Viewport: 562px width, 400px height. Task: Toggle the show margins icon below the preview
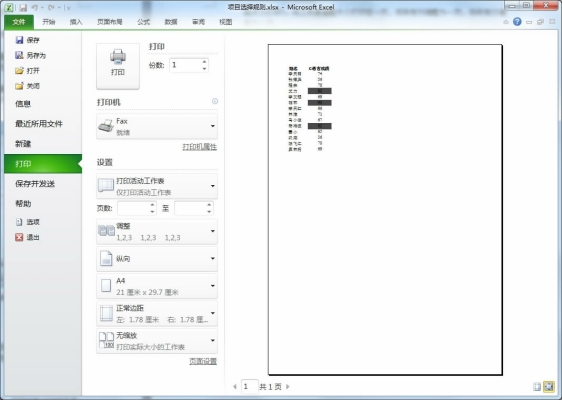537,386
